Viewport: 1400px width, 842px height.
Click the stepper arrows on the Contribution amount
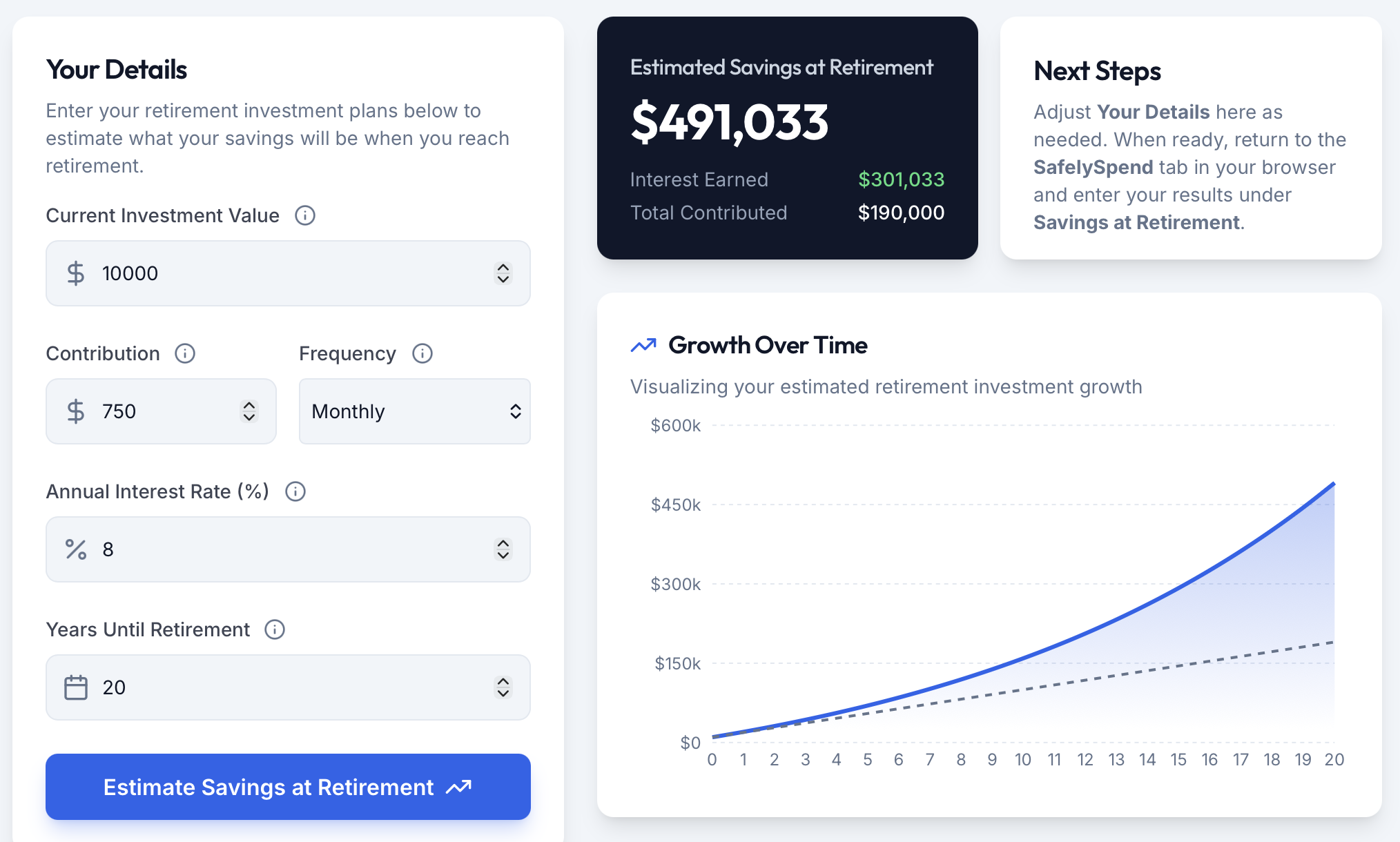[249, 411]
